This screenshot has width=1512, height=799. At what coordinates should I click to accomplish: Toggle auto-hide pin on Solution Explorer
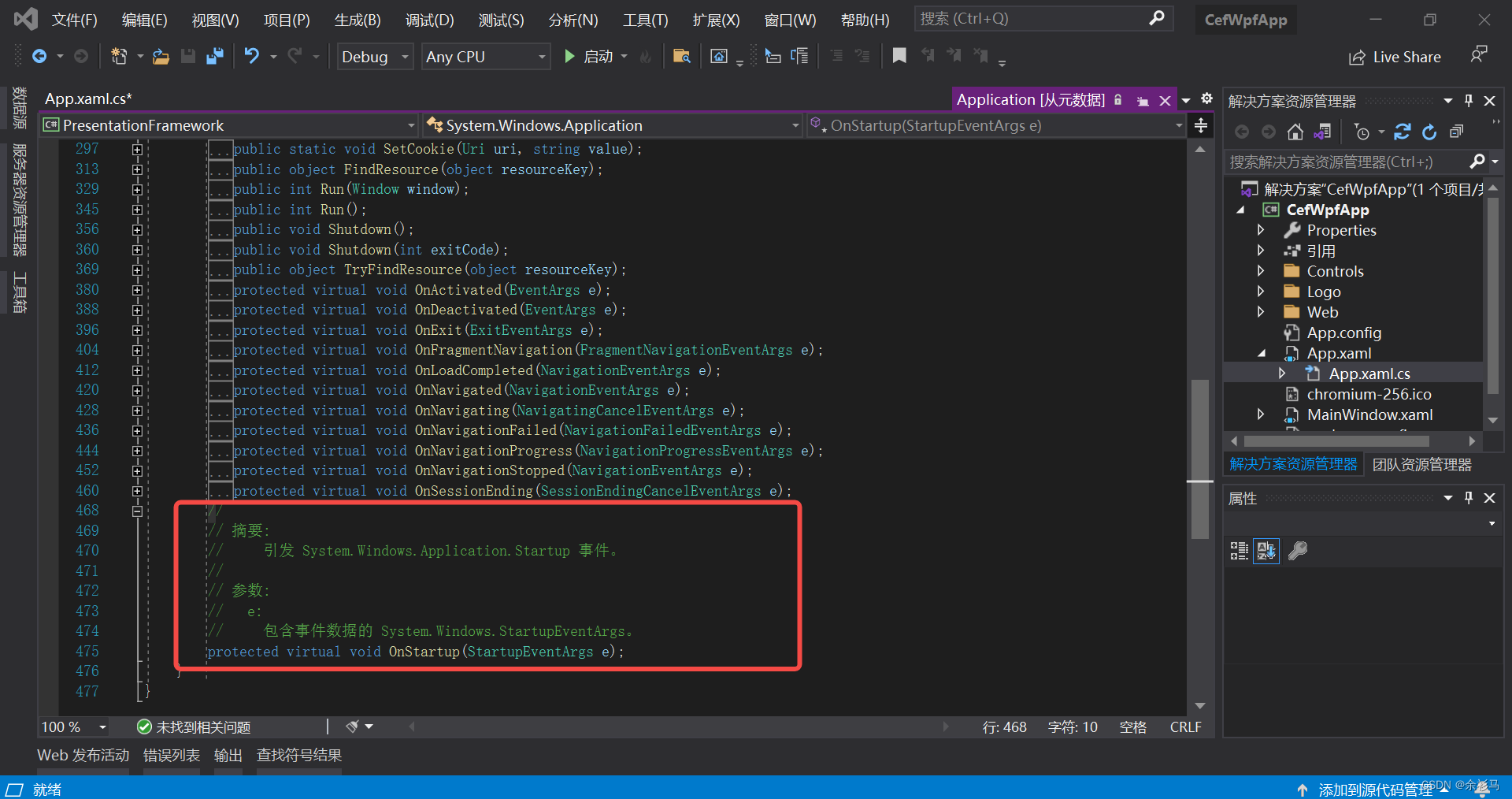[x=1467, y=100]
